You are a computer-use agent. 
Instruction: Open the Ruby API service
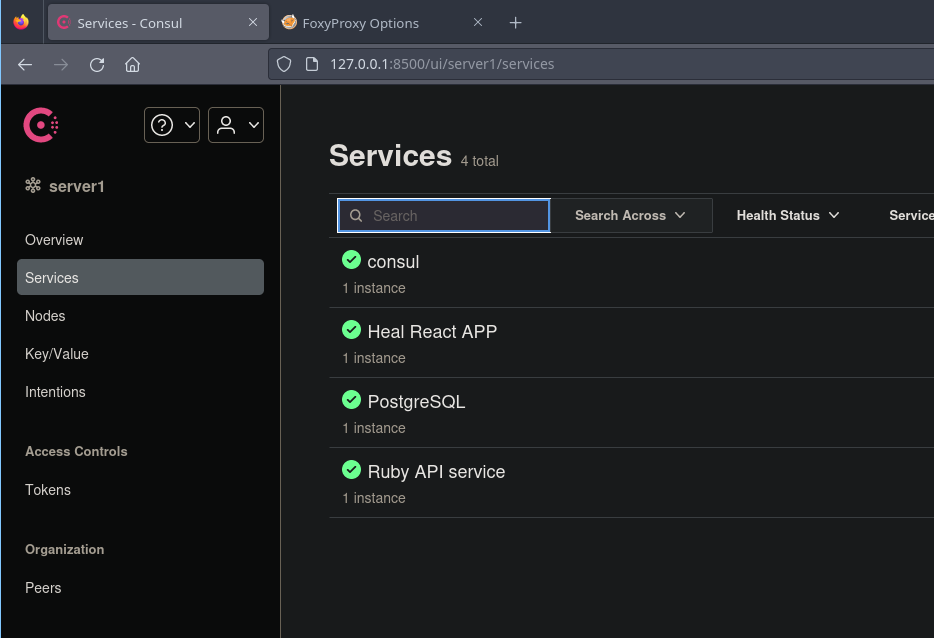coord(436,472)
